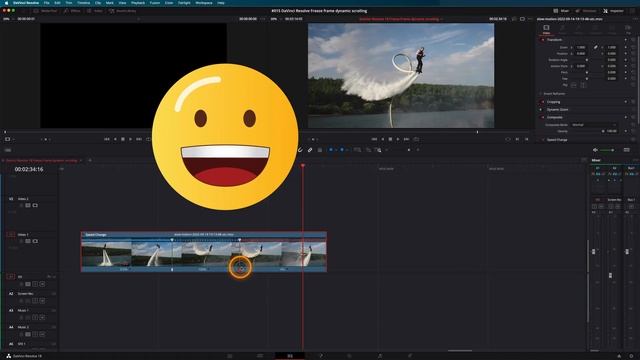Open the Trim menu
Image resolution: width=640 pixels, height=360 pixels.
(x=69, y=3)
